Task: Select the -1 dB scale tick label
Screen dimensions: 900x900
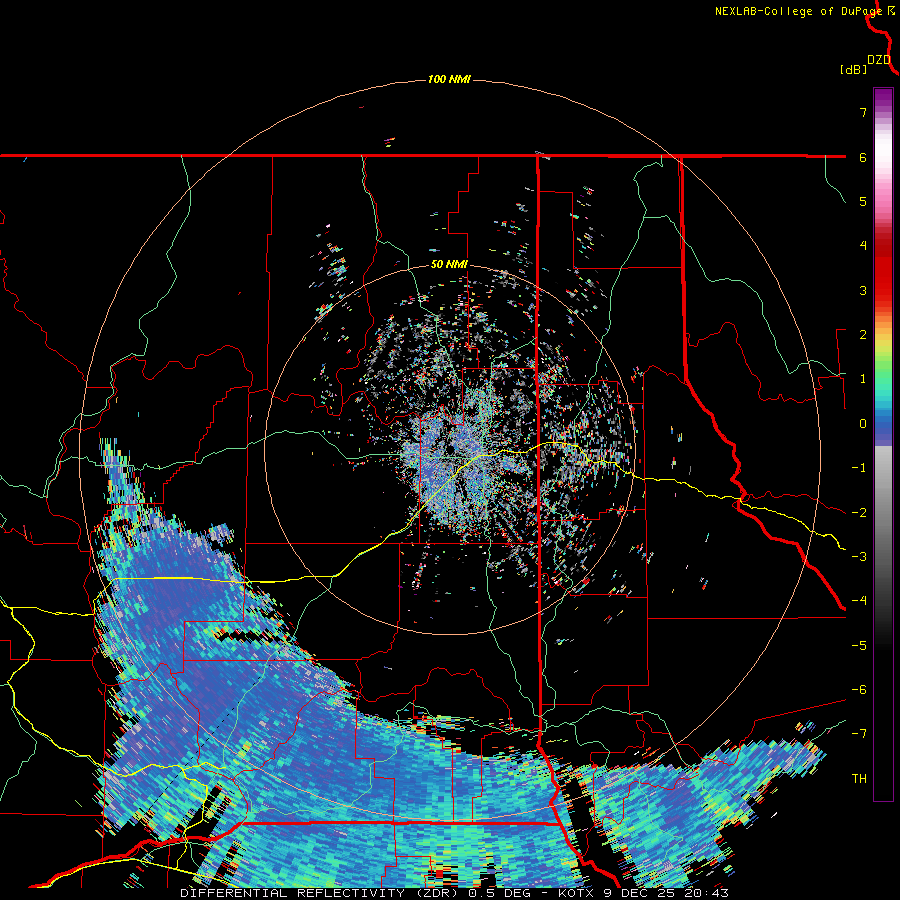Action: point(859,468)
